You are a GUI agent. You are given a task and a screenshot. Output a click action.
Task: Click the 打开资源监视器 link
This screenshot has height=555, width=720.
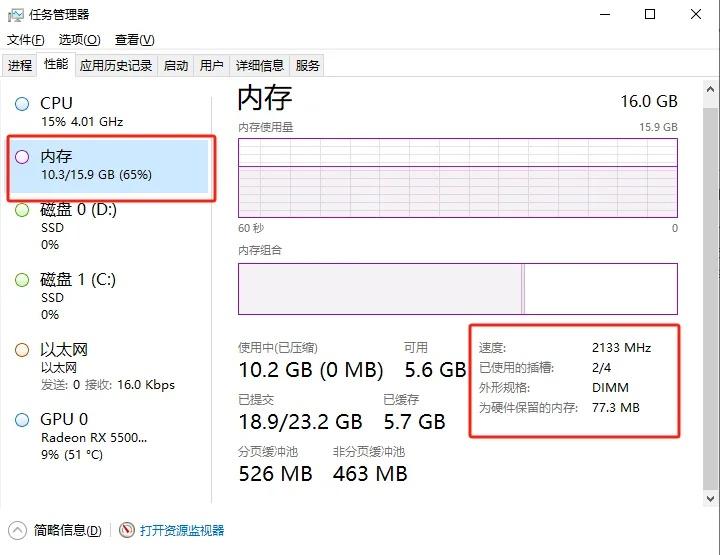[182, 530]
